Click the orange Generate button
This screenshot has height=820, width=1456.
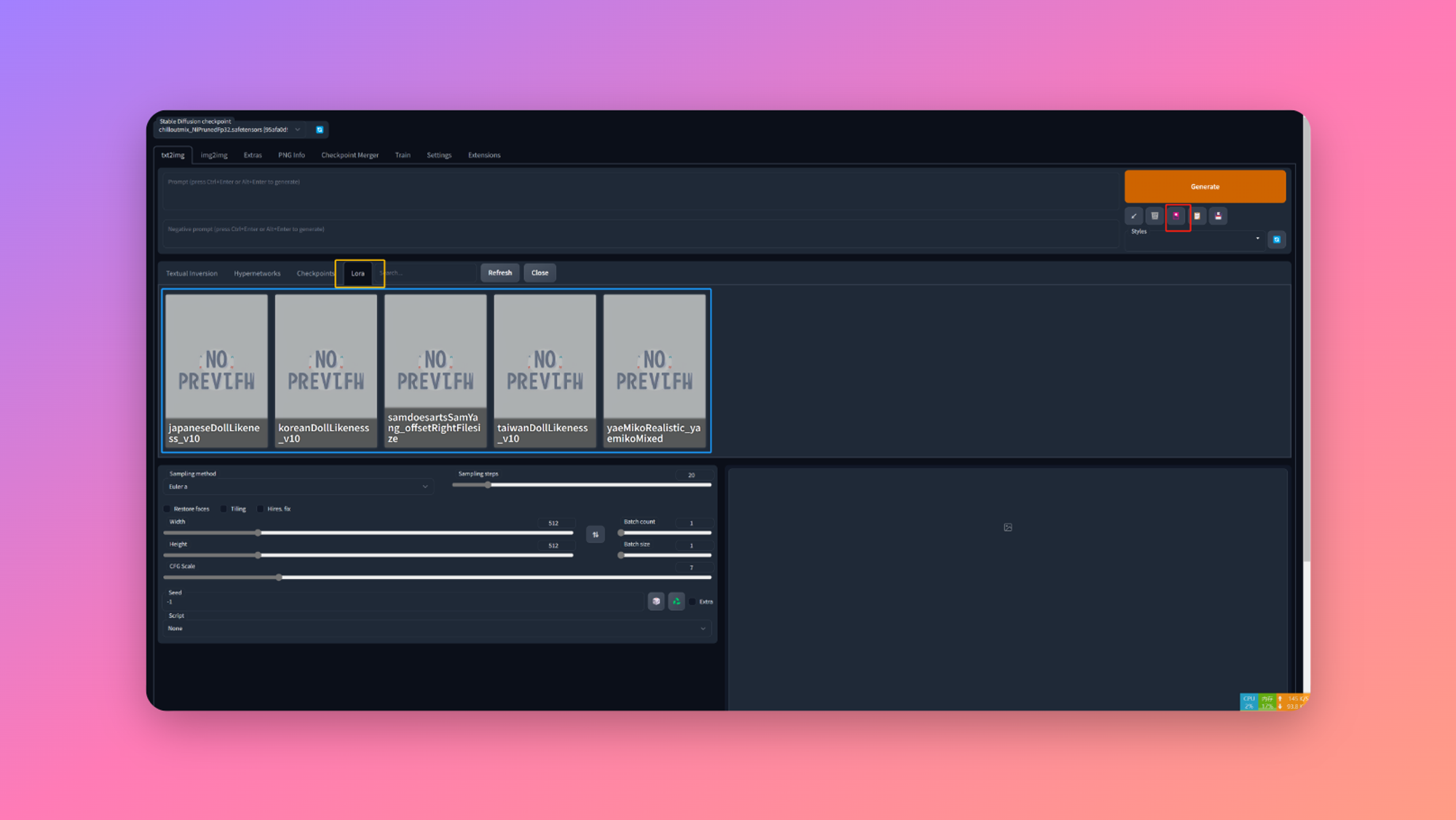pyautogui.click(x=1205, y=186)
